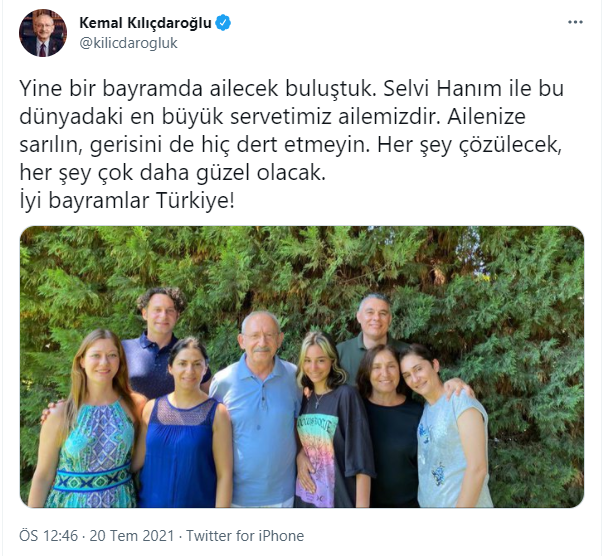Screen dimensions: 611x556
Task: Click the phrase "Her şey çözülecek" in tweet
Action: pyautogui.click(x=470, y=145)
